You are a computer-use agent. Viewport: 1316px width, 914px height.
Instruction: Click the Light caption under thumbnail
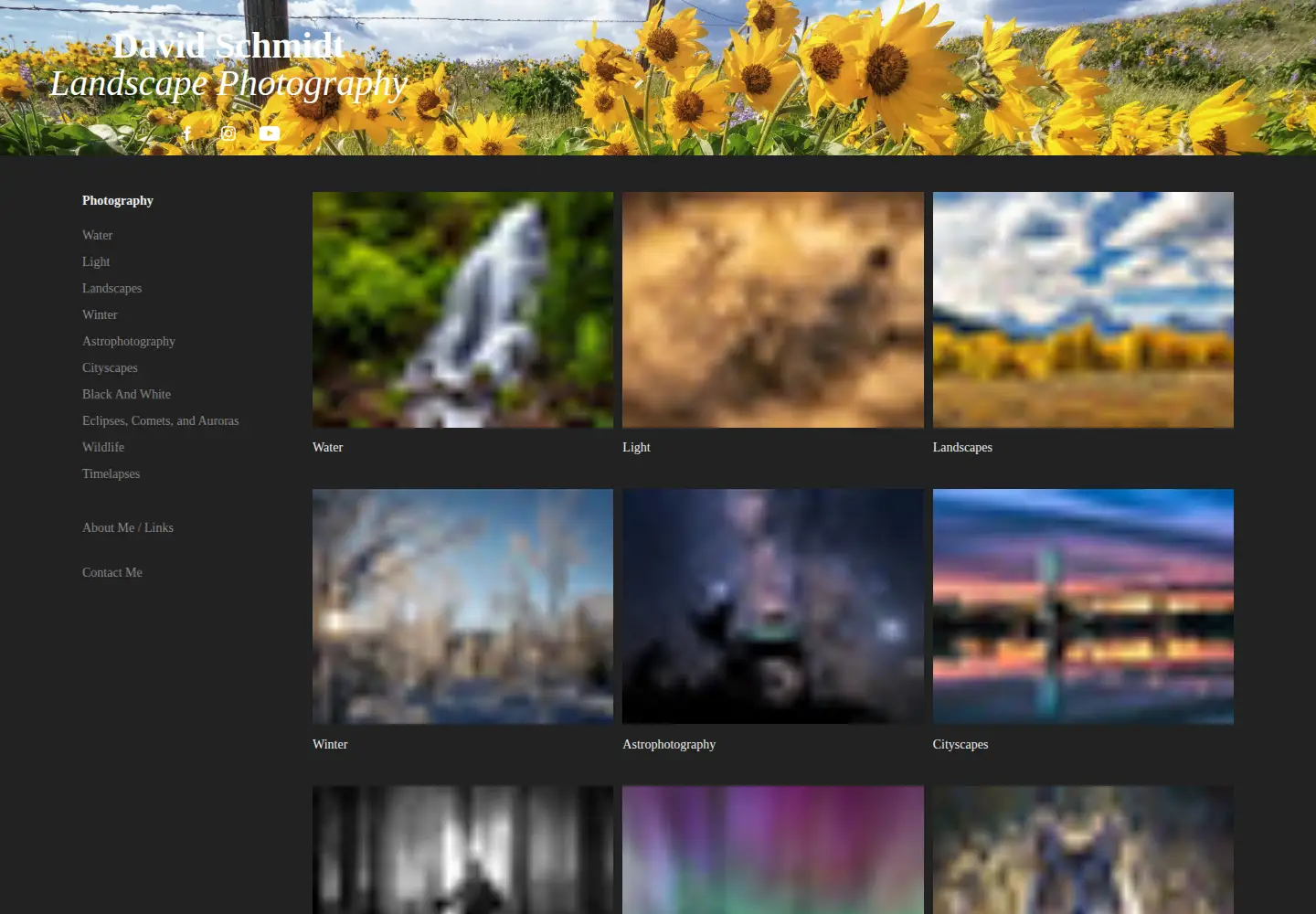(x=637, y=447)
